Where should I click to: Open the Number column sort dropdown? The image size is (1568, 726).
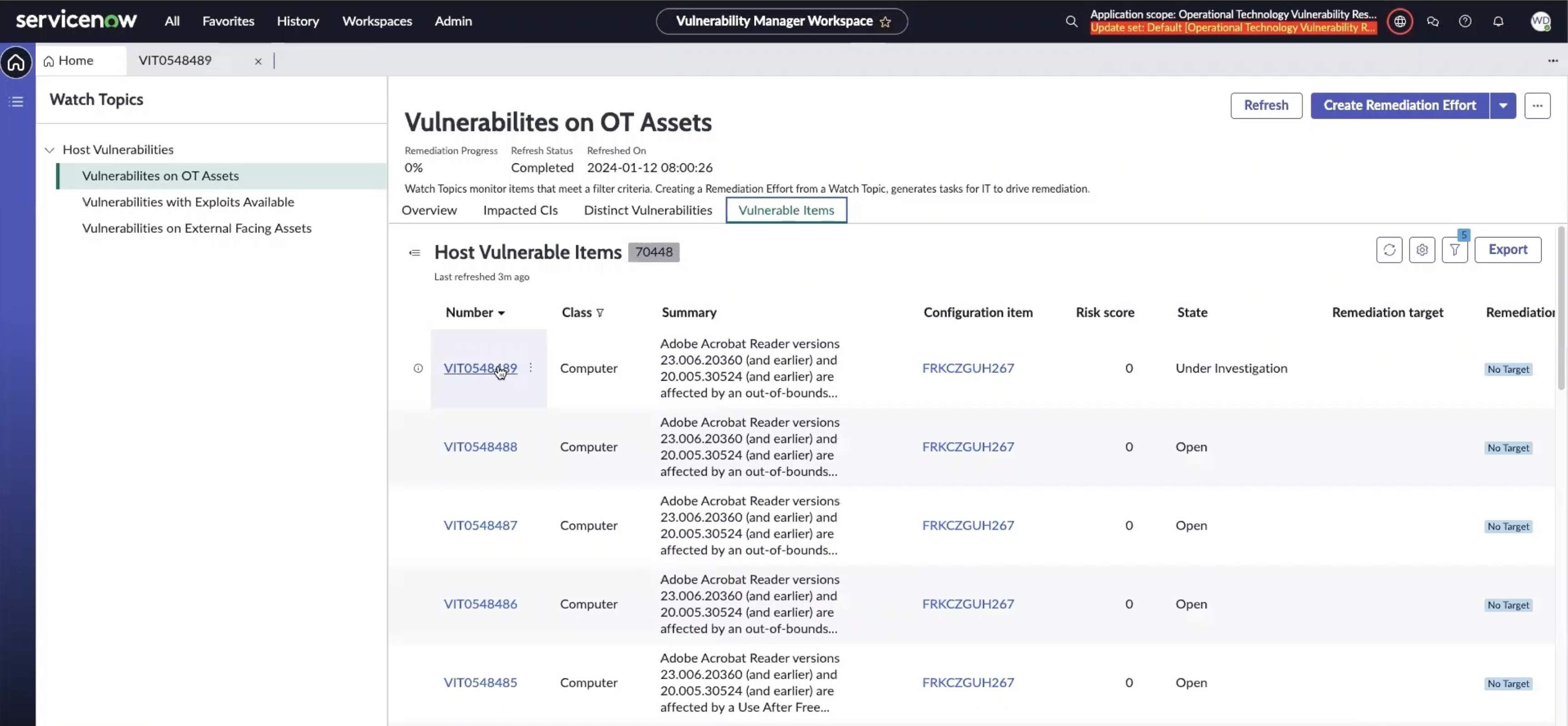click(x=502, y=313)
